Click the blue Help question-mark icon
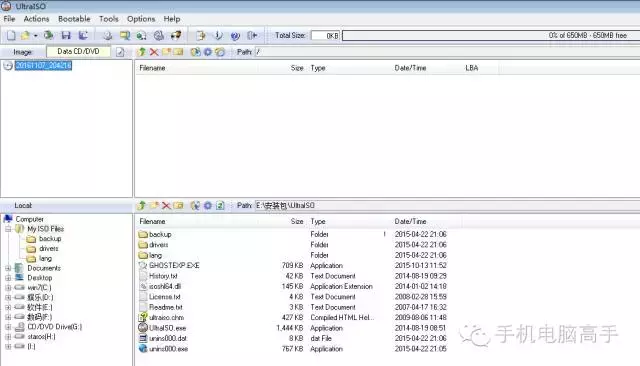Screen dimensions: 640x366 pyautogui.click(x=235, y=36)
